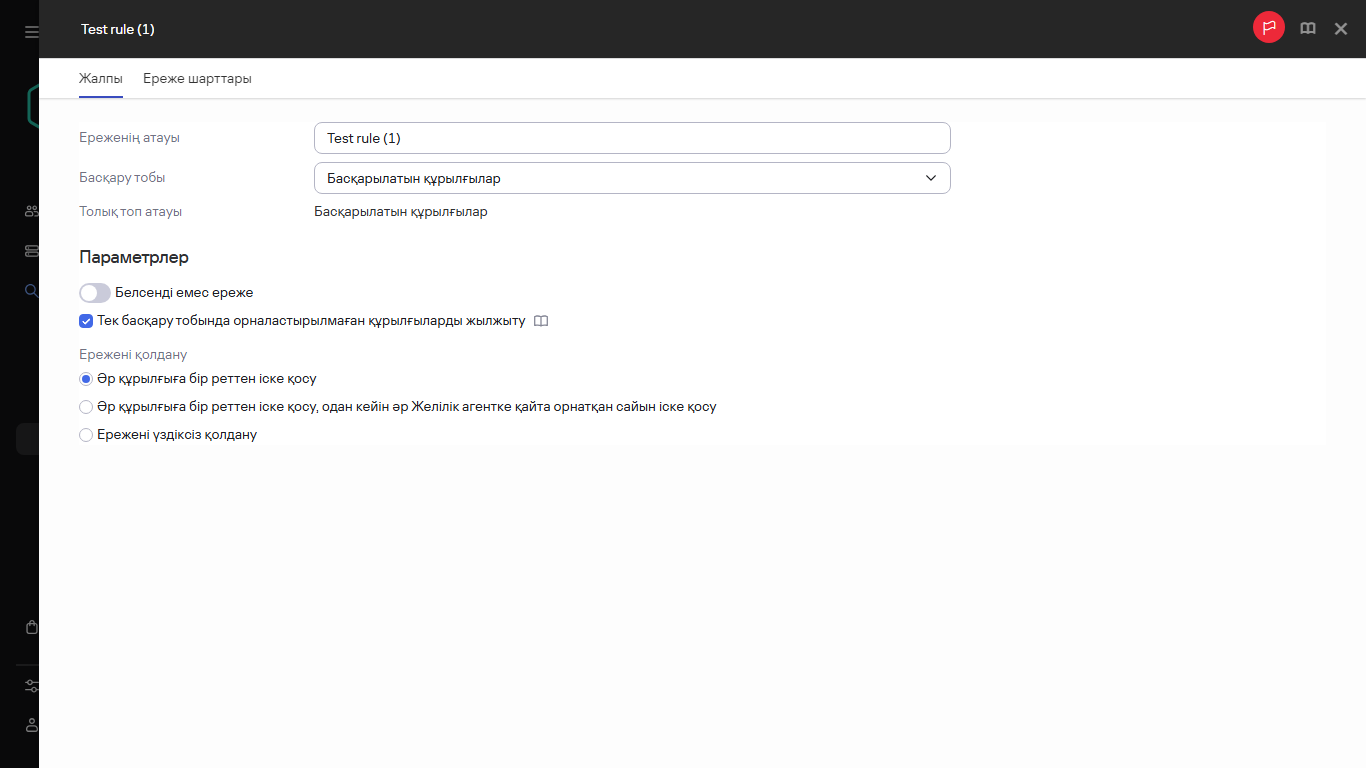
Task: Open the sliders settings icon in sidebar
Action: pyautogui.click(x=31, y=686)
